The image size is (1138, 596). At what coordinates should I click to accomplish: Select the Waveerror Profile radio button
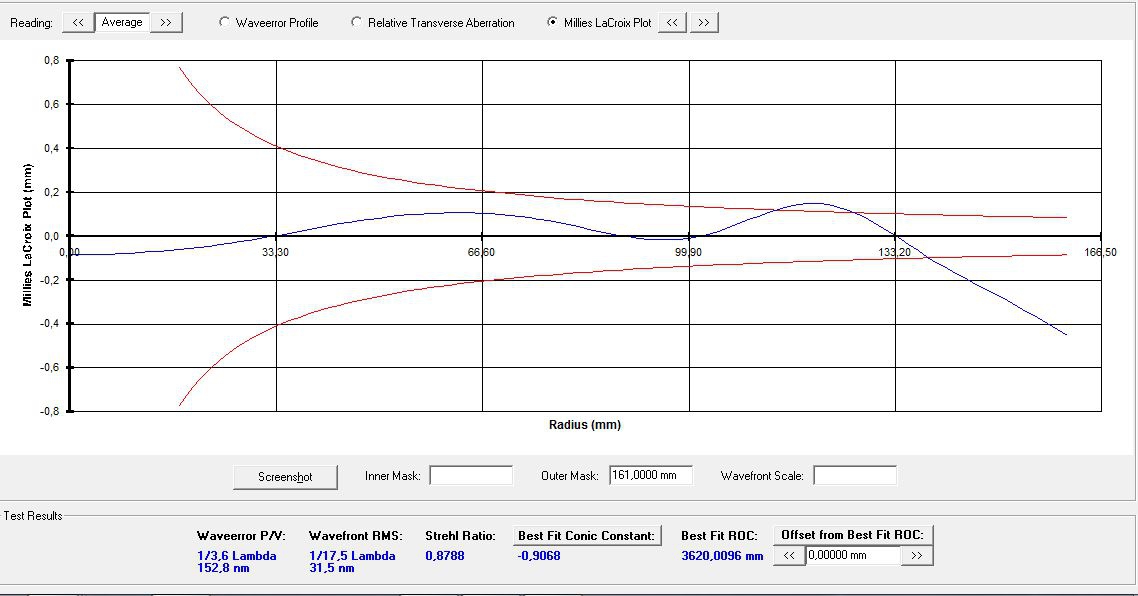pos(224,23)
